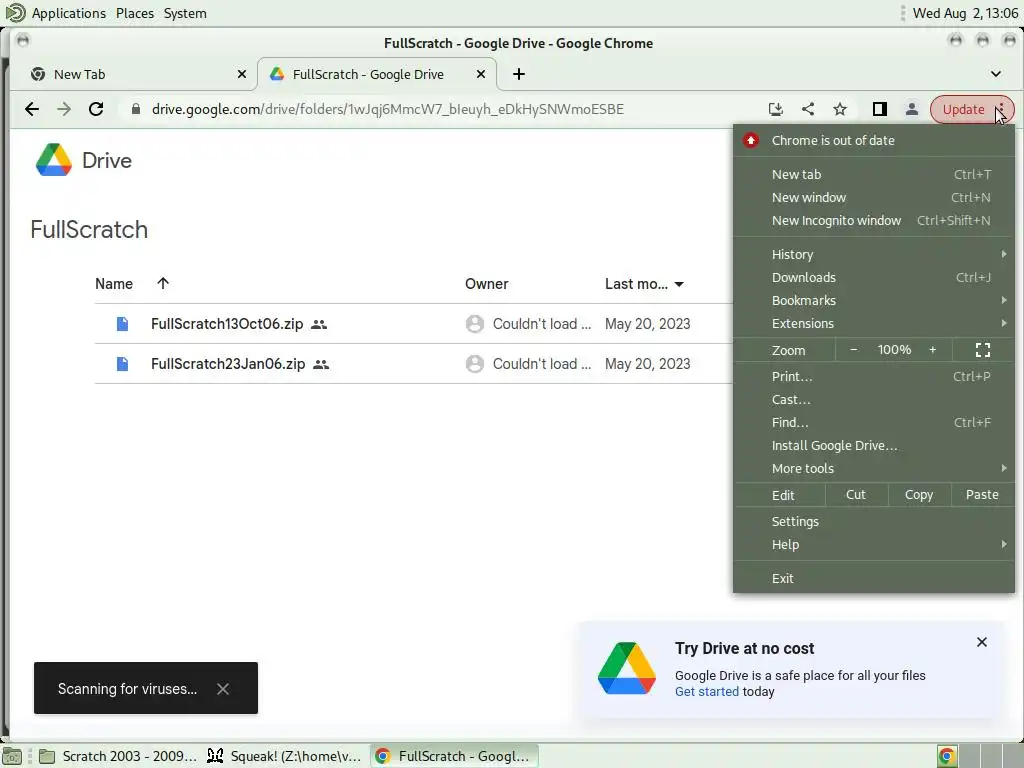Open the Applications menu in top panel
The height and width of the screenshot is (768, 1024).
click(69, 13)
